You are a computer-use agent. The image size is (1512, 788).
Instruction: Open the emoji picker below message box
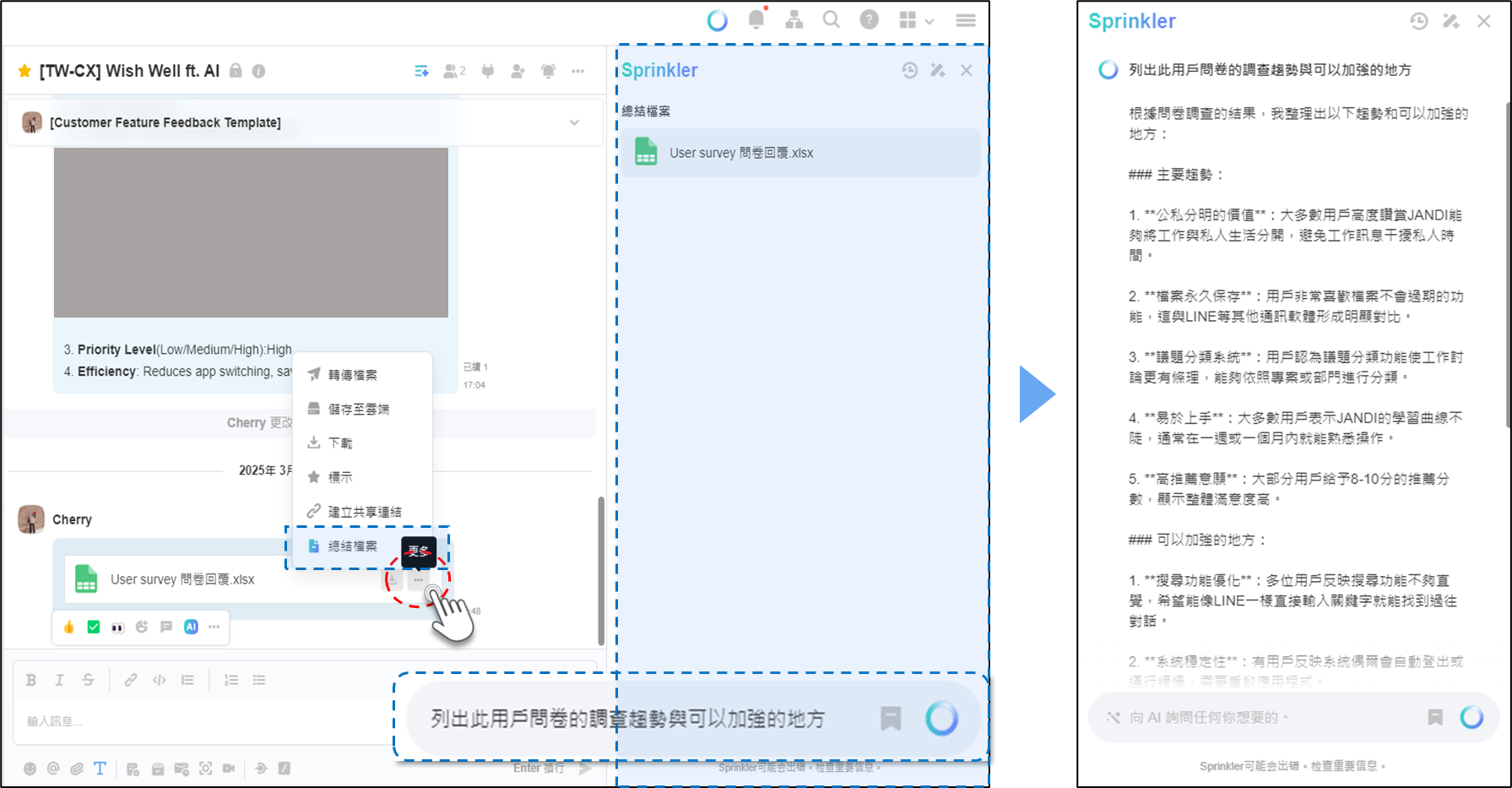tap(30, 769)
